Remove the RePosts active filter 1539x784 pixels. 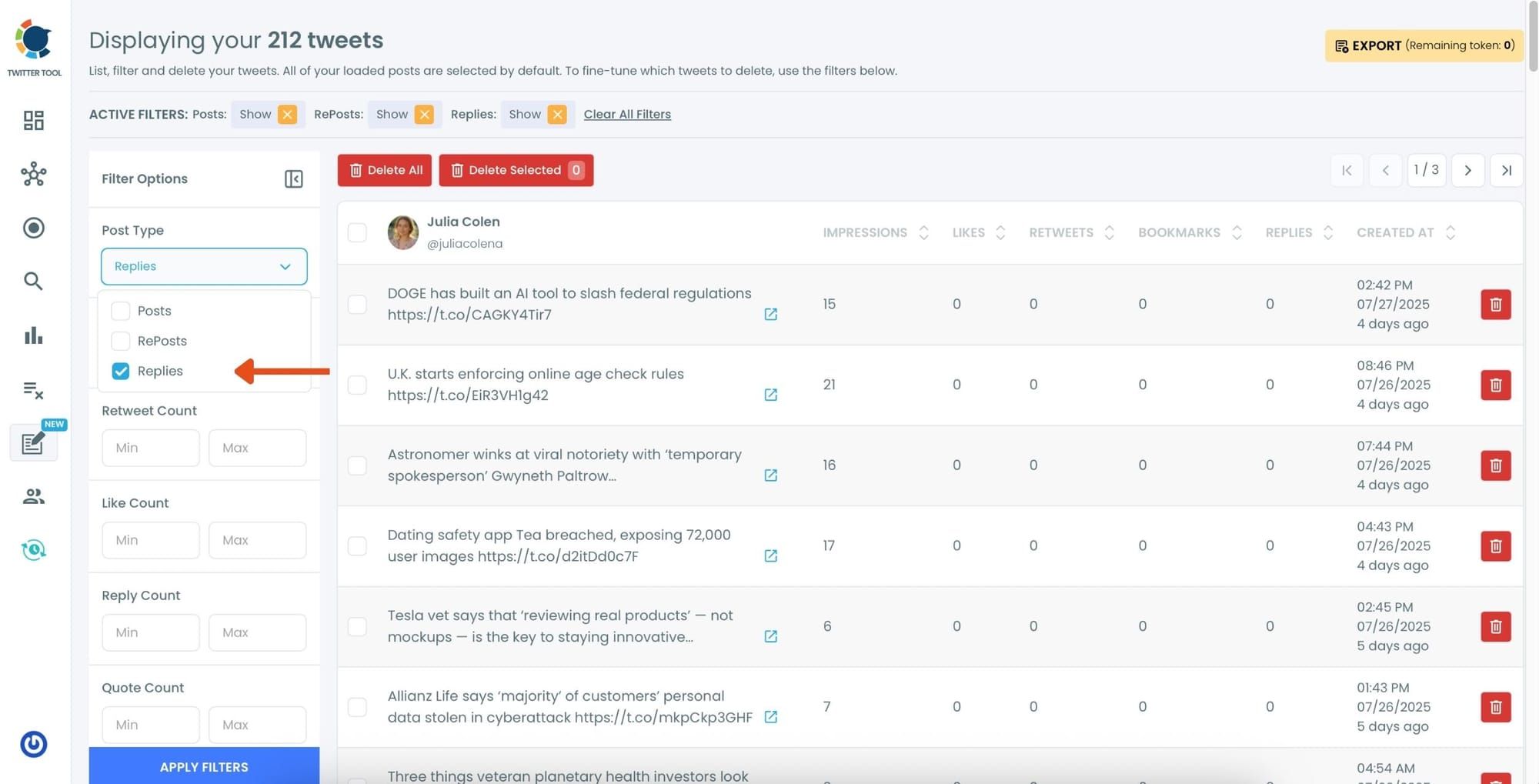pos(424,115)
